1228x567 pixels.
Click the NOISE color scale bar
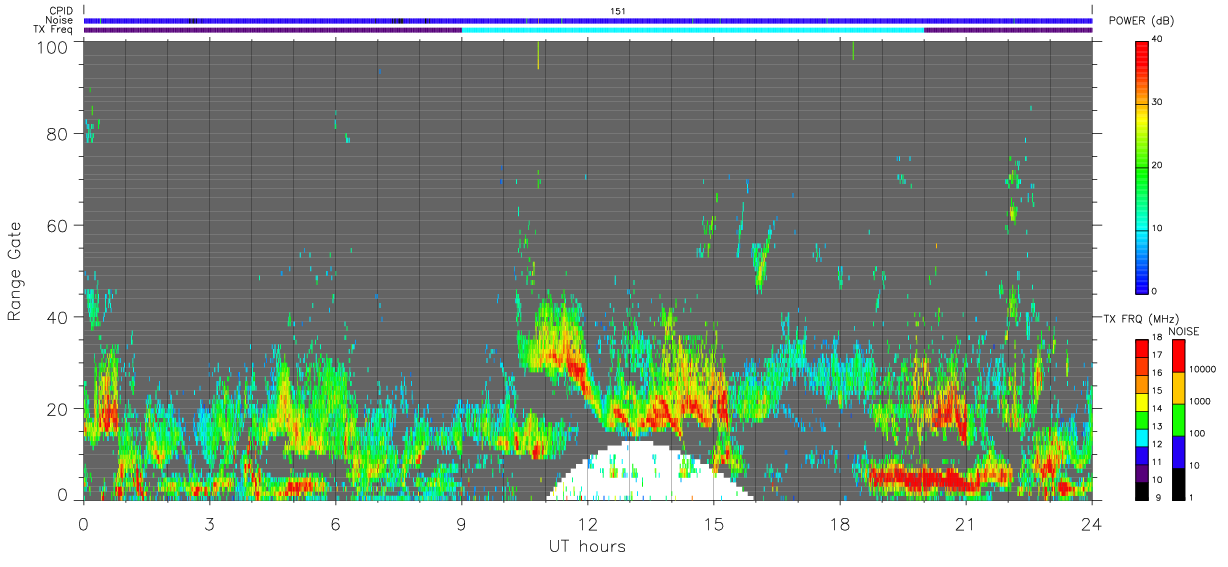1178,420
